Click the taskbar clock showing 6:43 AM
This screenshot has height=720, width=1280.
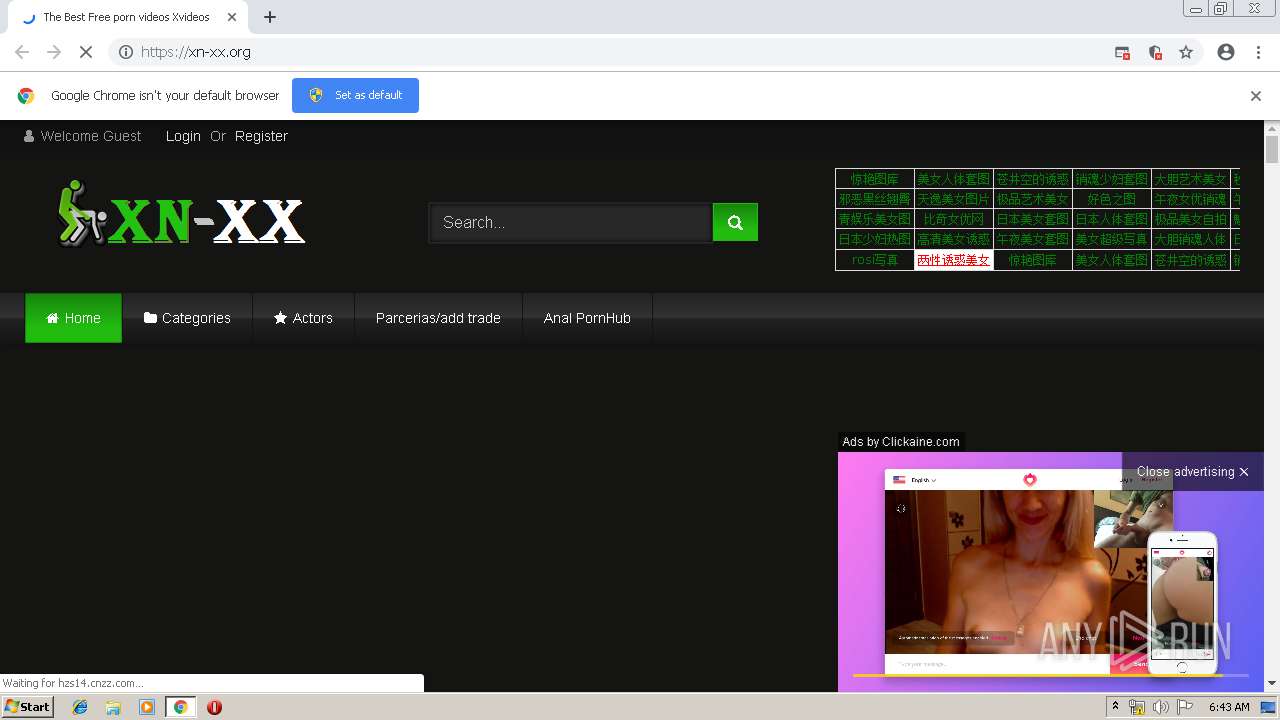(x=1229, y=707)
